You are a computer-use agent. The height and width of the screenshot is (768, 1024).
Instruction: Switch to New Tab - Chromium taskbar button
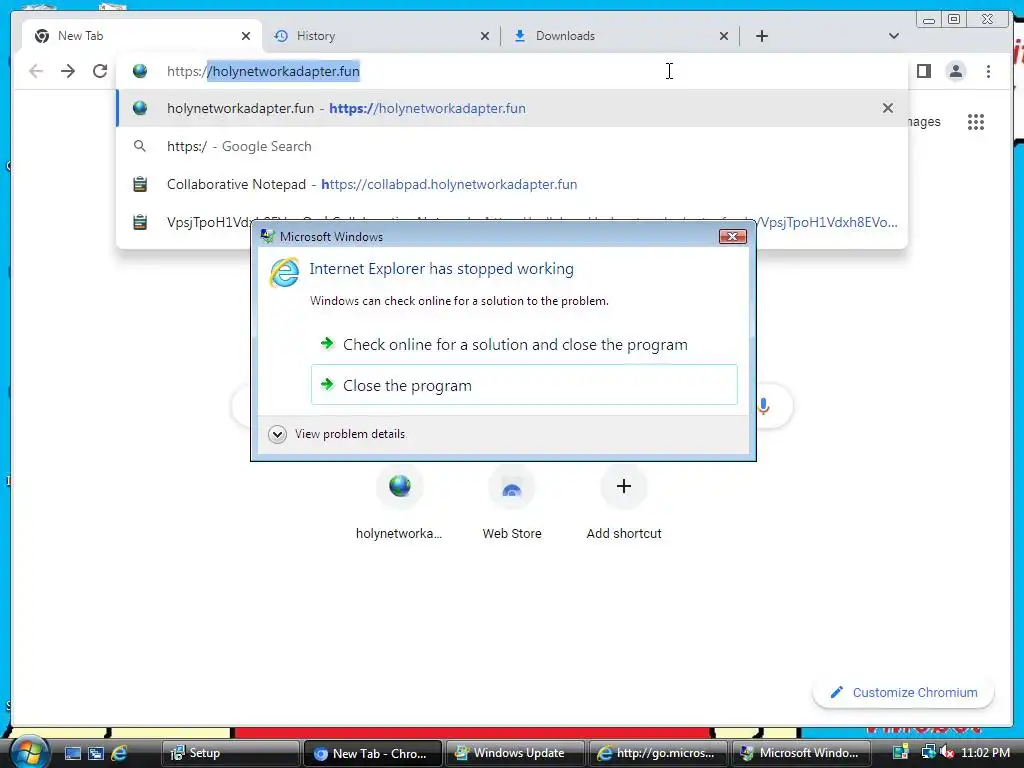(x=372, y=753)
